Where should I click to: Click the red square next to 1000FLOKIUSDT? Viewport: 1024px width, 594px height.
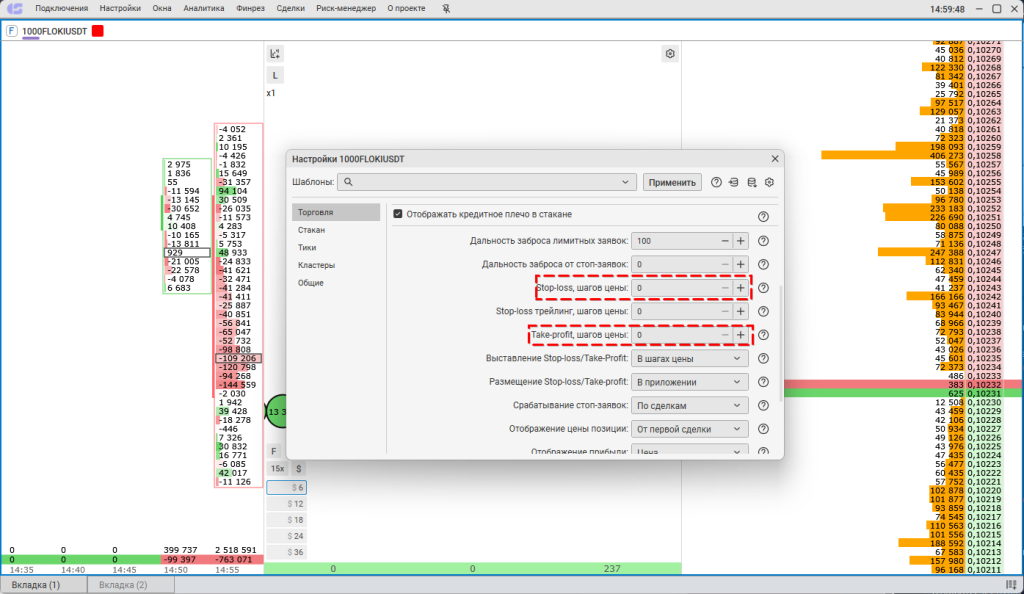98,31
